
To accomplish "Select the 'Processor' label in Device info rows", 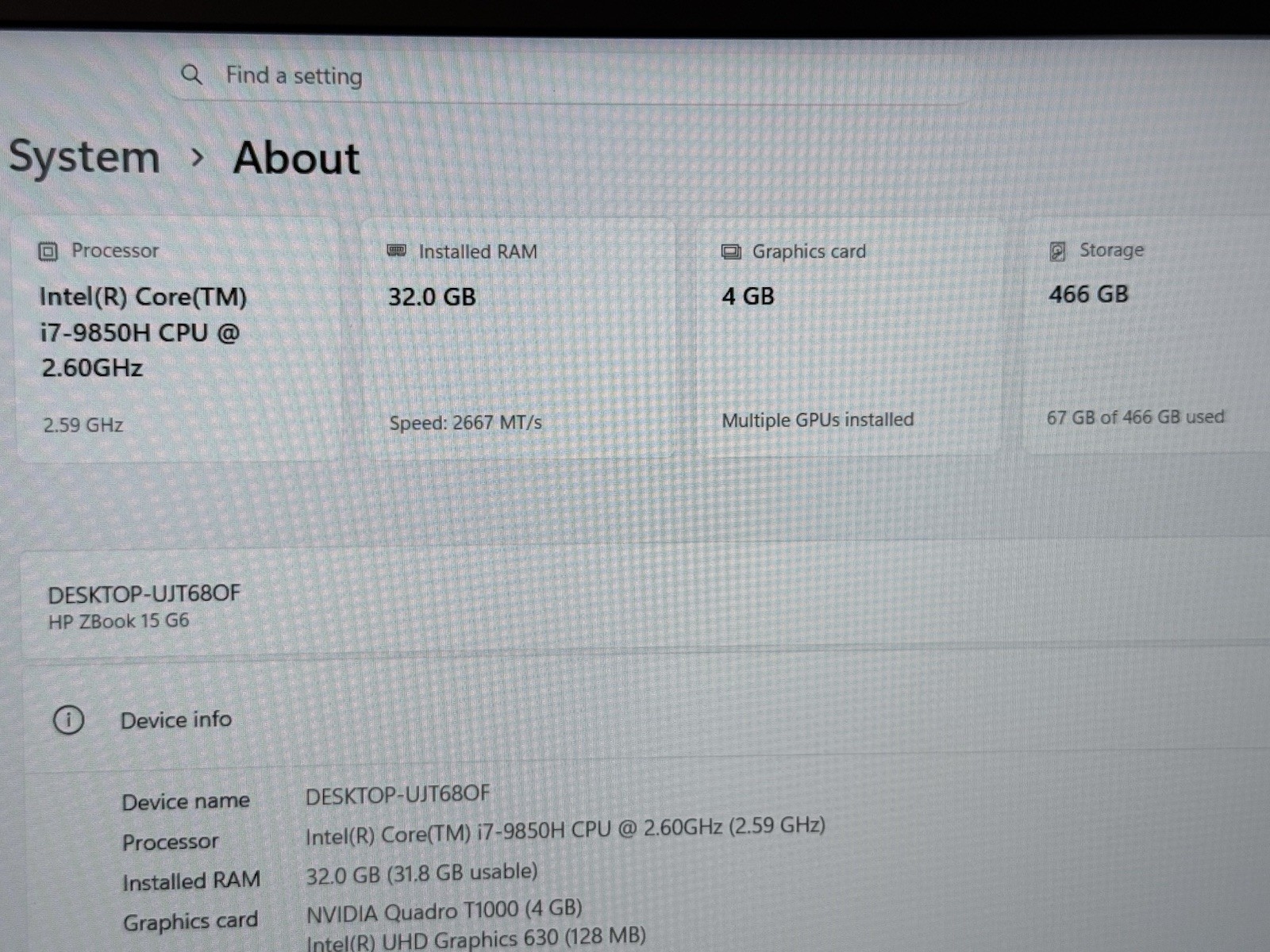I will pos(170,842).
